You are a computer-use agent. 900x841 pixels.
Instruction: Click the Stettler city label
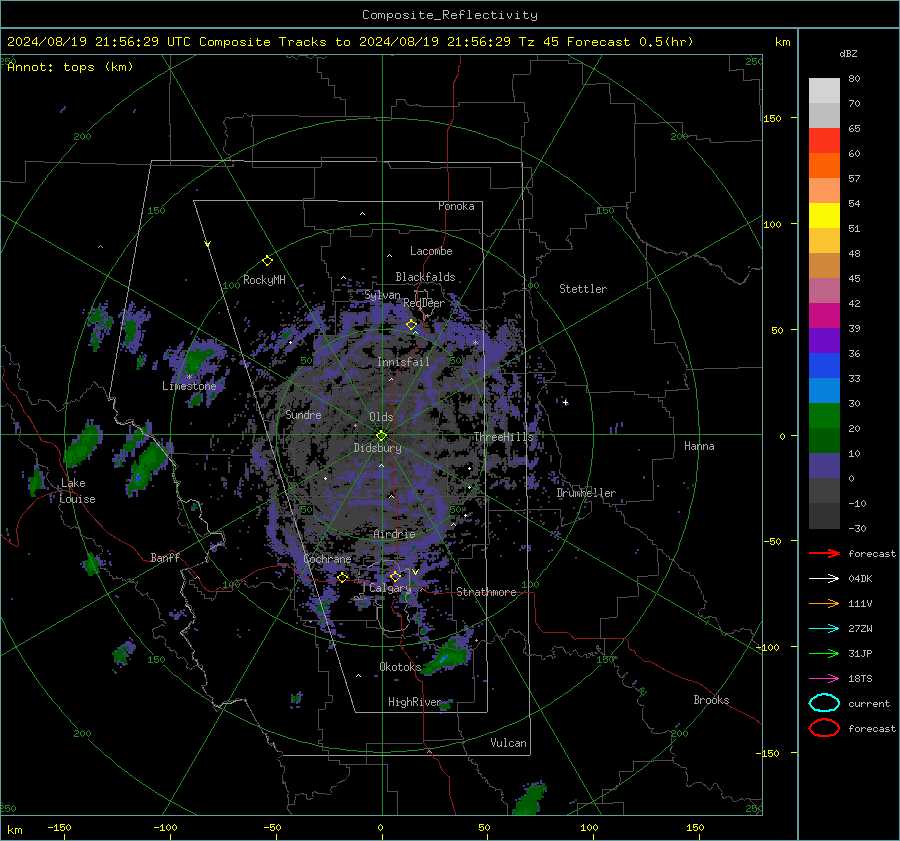point(583,289)
